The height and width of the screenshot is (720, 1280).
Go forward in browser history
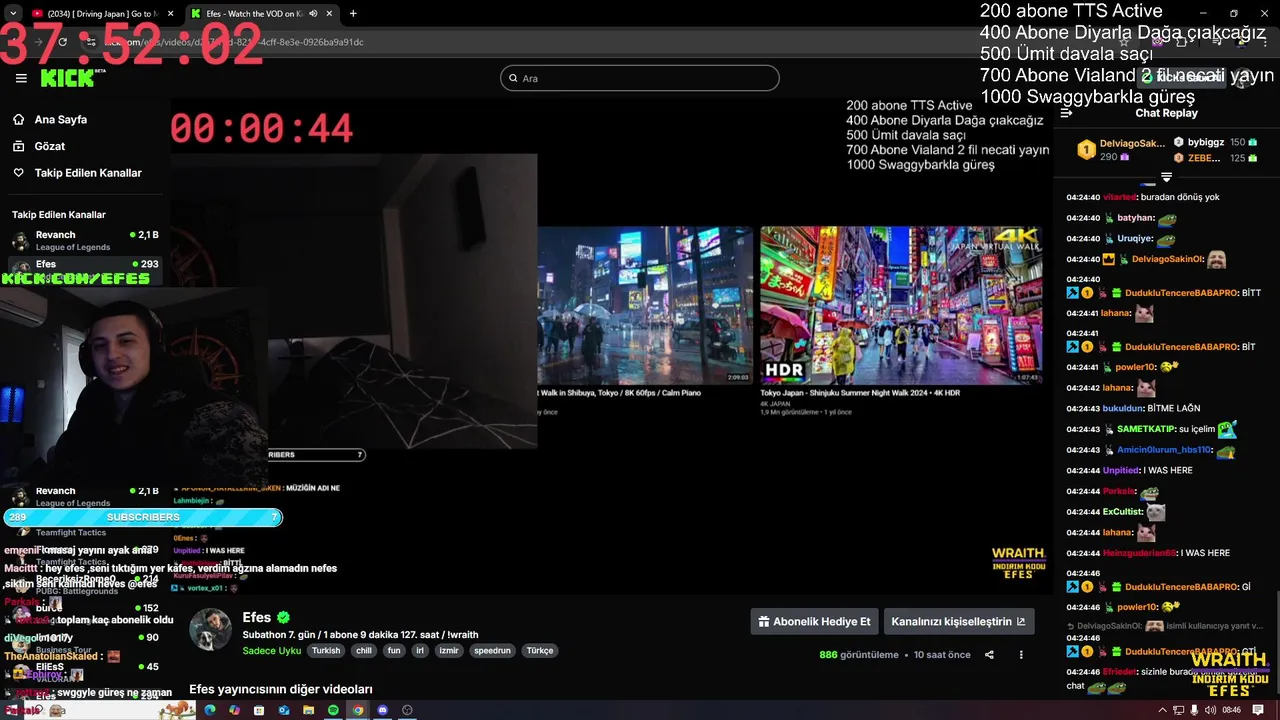(38, 42)
